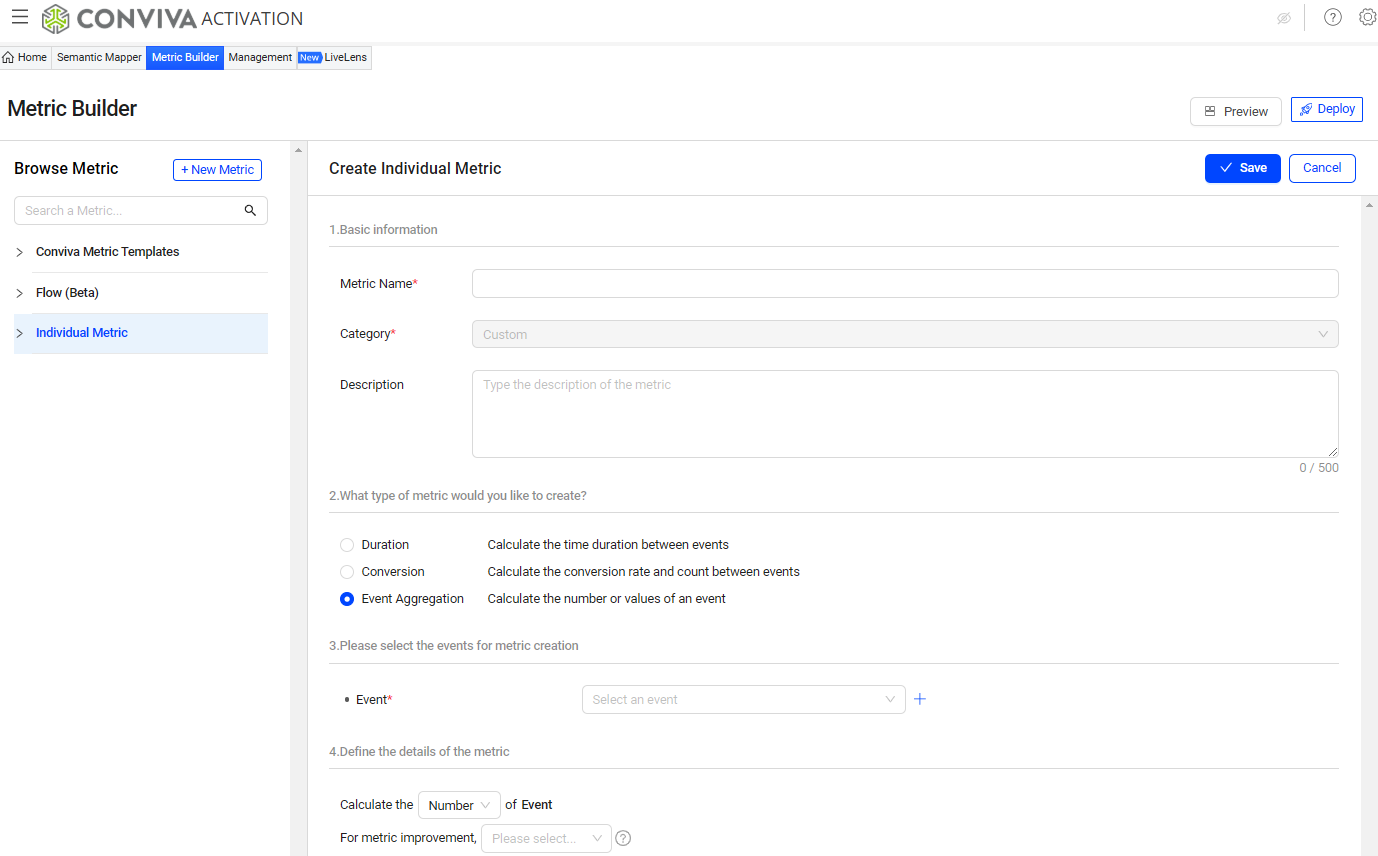Image resolution: width=1378 pixels, height=856 pixels.
Task: Expand Conviva Metric Templates tree item
Action: [x=20, y=252]
